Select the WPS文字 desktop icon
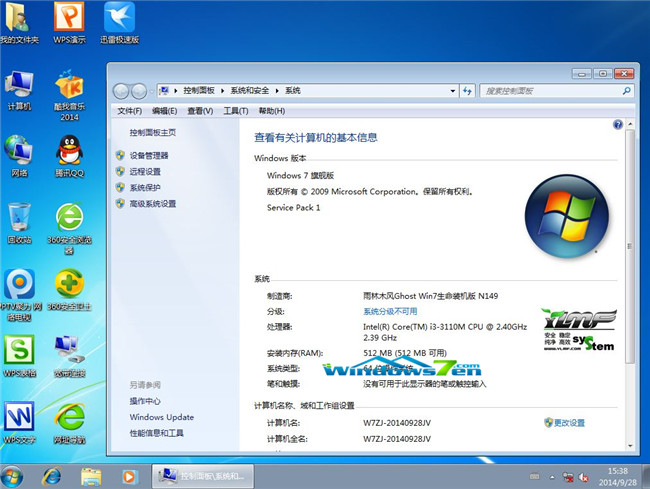The height and width of the screenshot is (489, 650). click(x=19, y=423)
